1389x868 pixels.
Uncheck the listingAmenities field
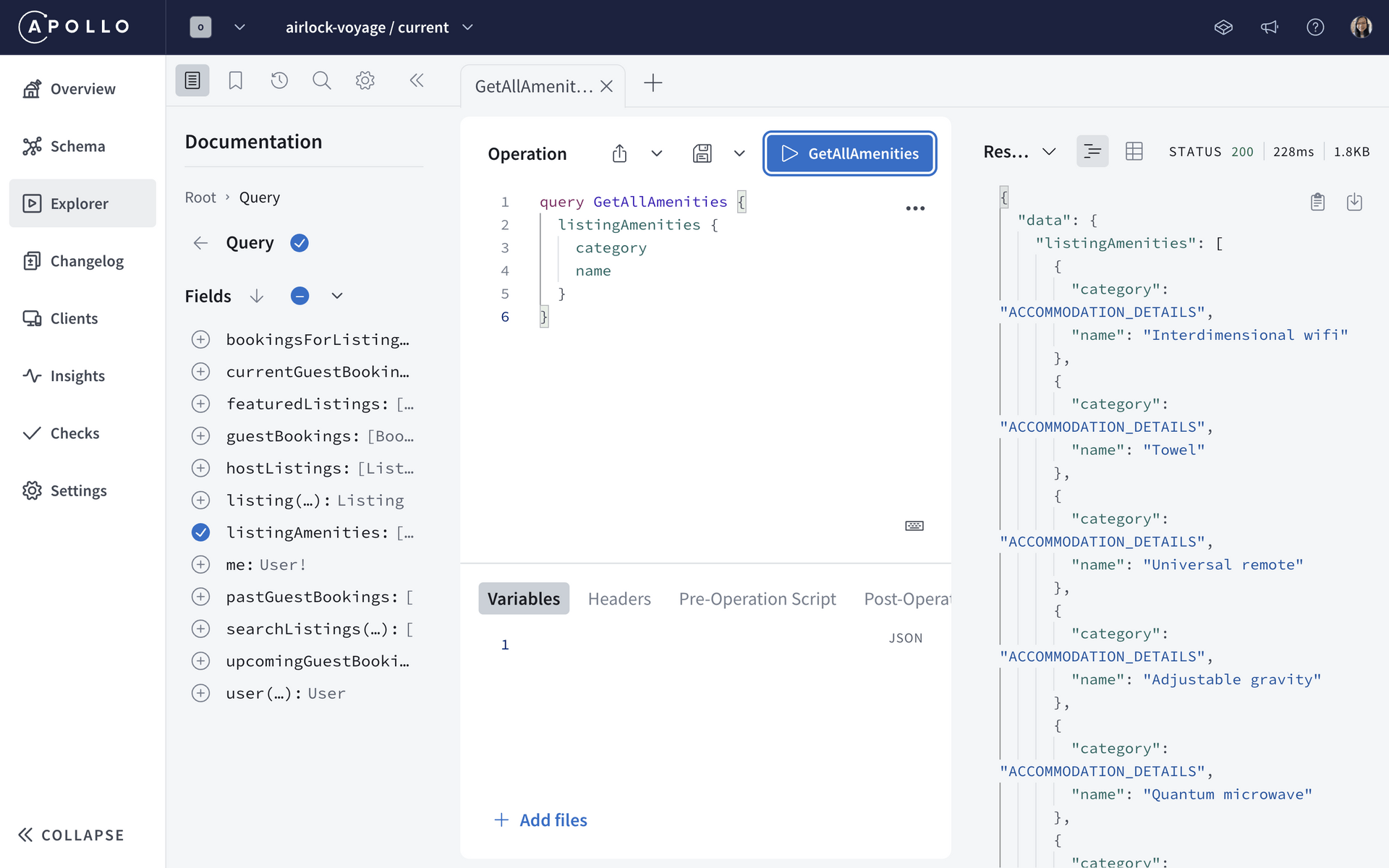(x=200, y=532)
